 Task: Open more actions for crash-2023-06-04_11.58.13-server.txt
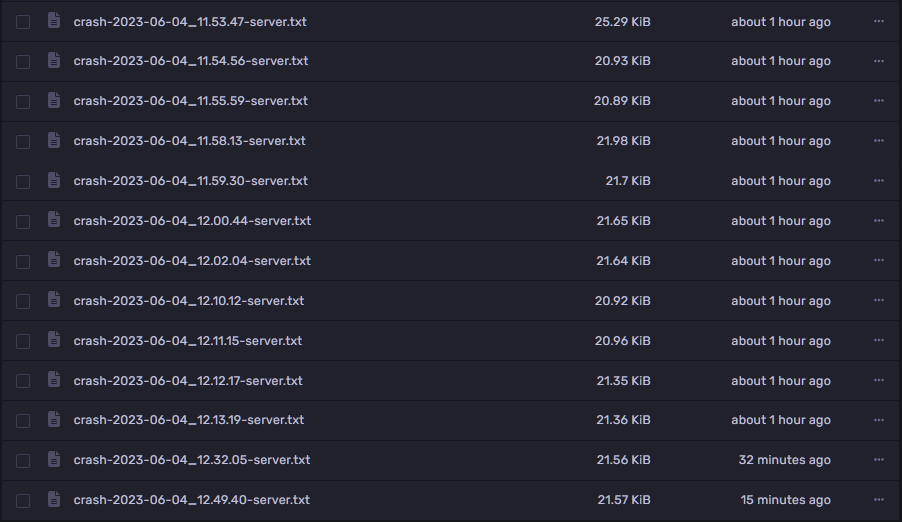point(879,141)
